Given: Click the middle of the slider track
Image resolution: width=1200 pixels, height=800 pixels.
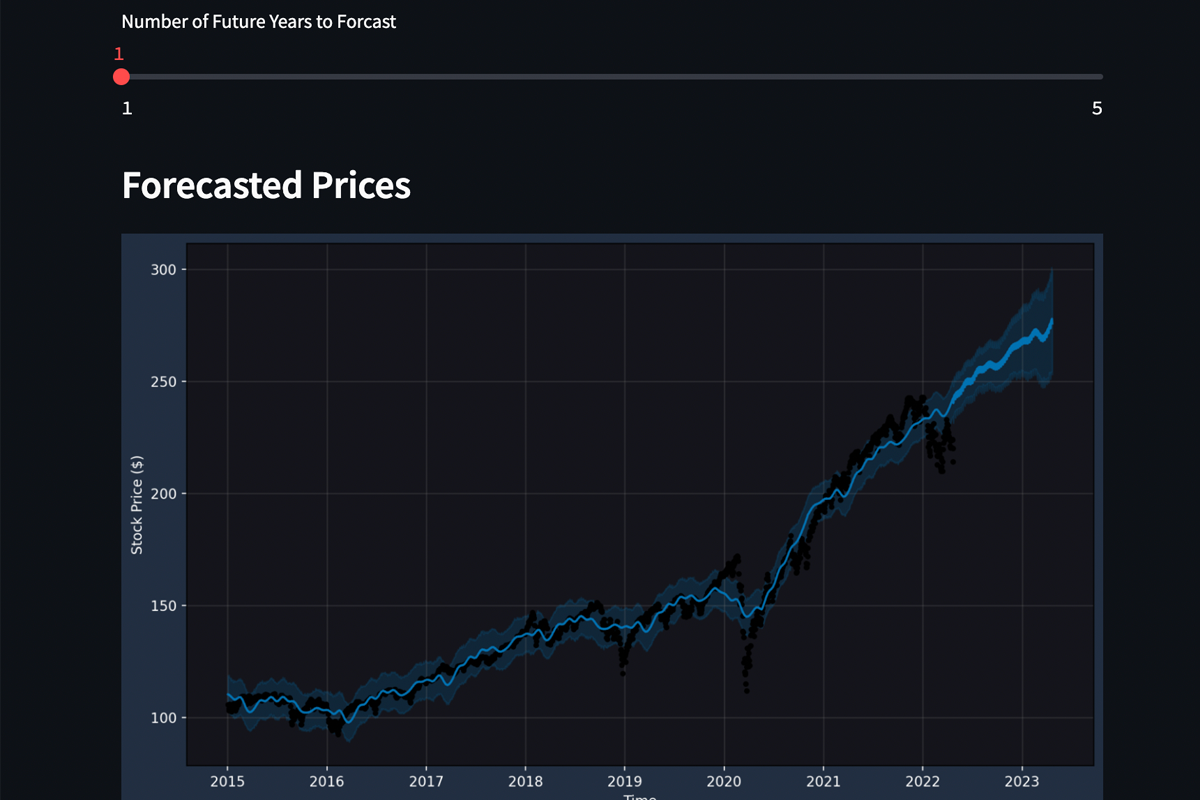Looking at the screenshot, I should click(x=610, y=75).
